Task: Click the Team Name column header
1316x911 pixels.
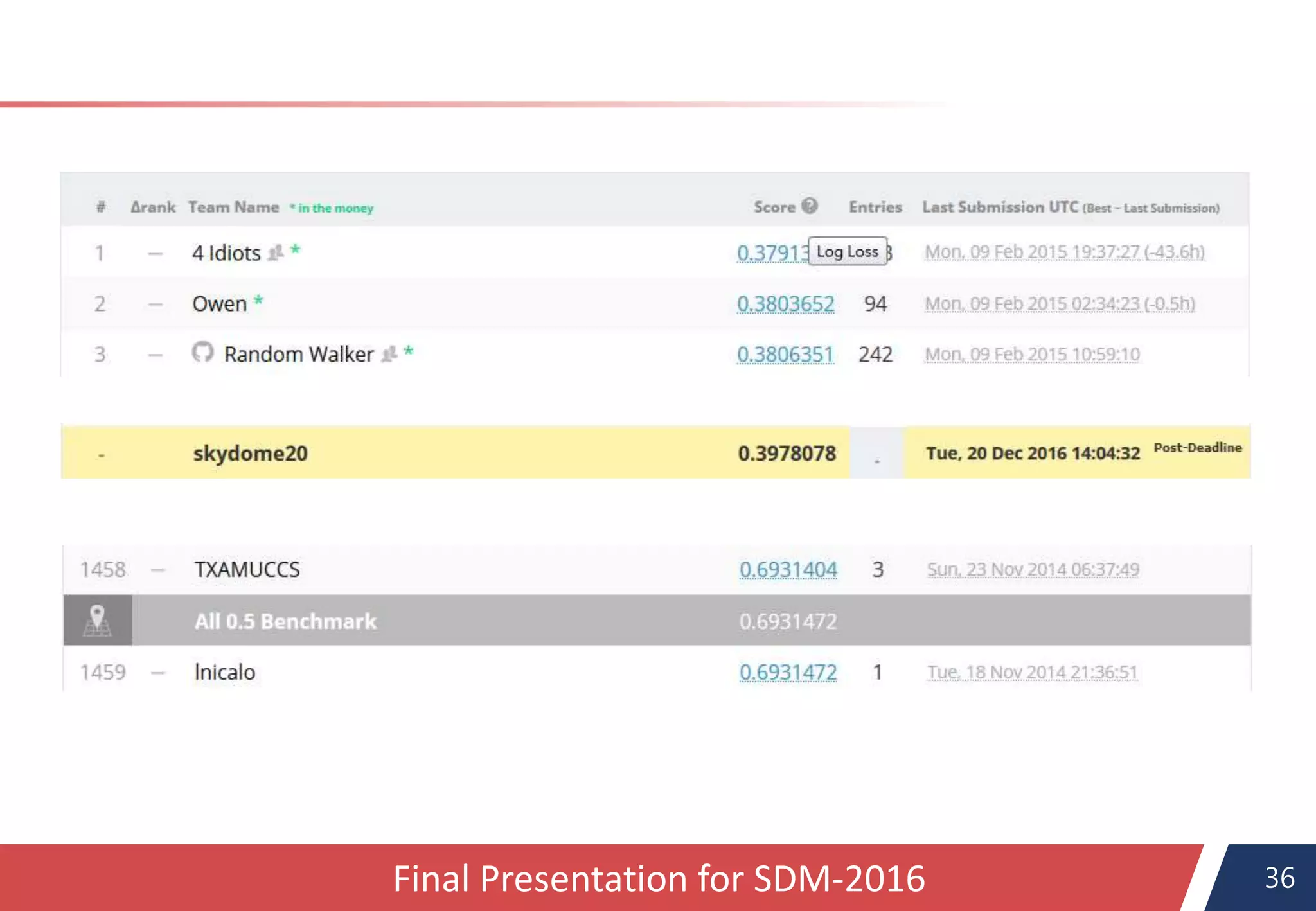Action: click(x=234, y=207)
